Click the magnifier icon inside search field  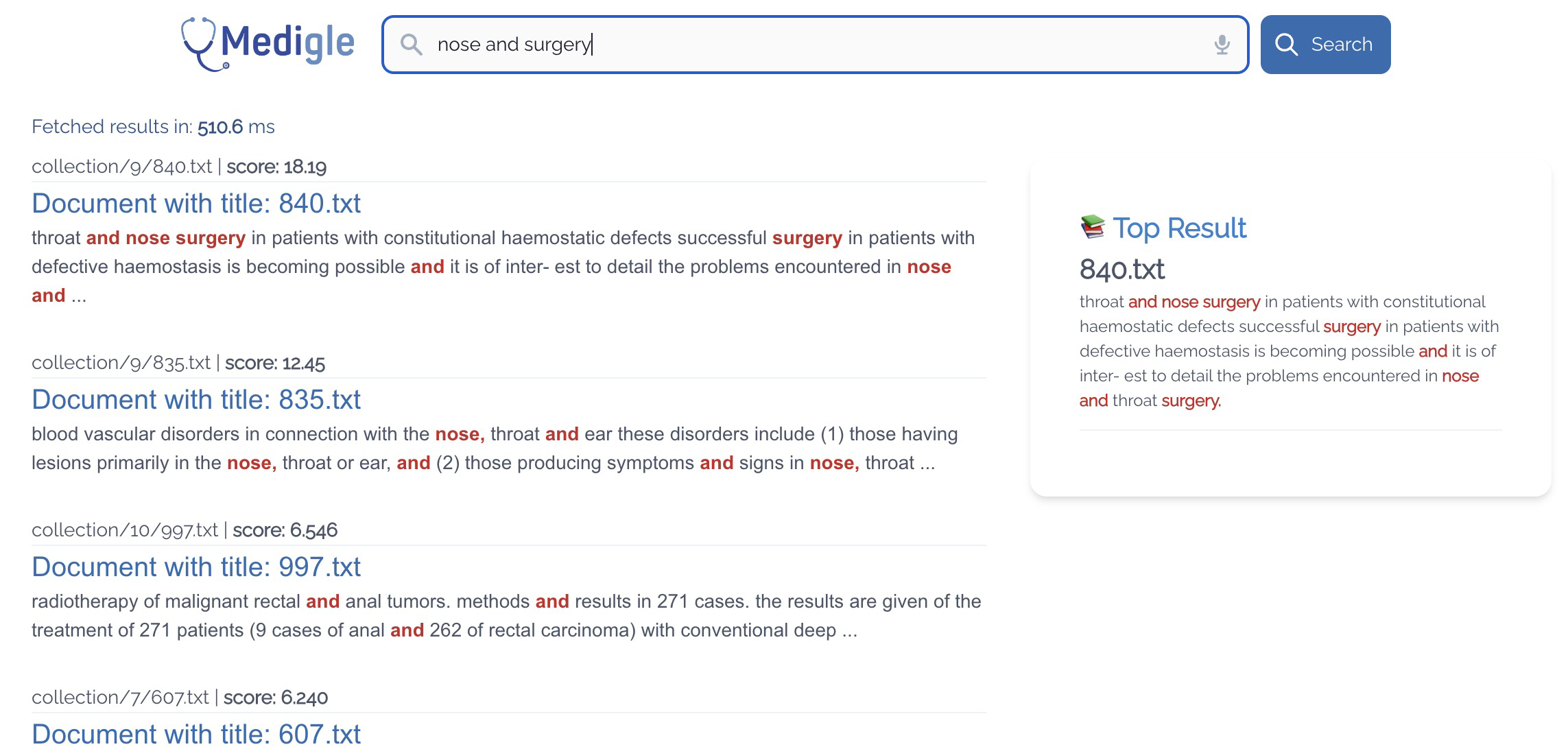click(411, 45)
